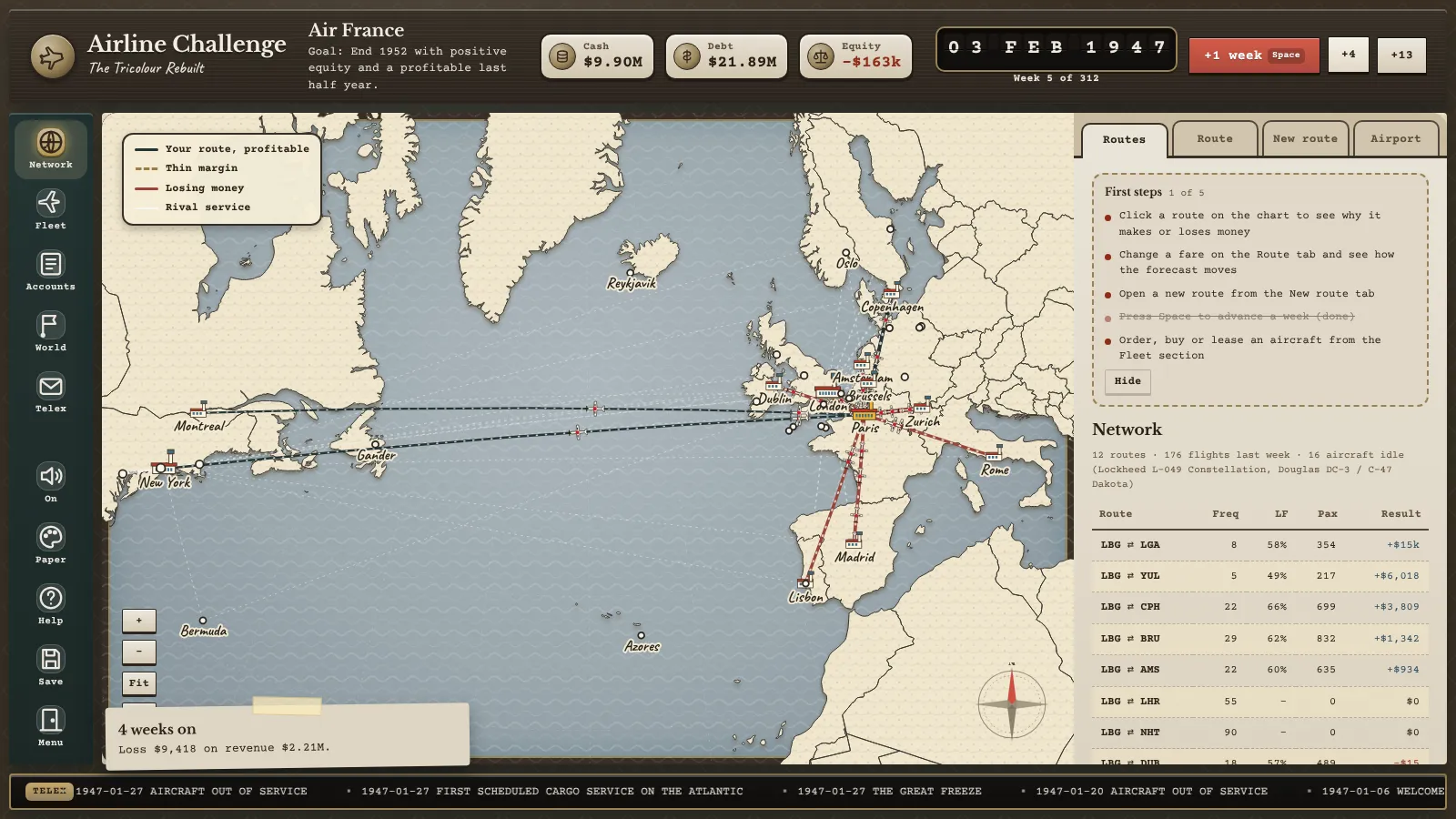Advance one week with +1 week
The width and height of the screenshot is (1456, 819).
pos(1254,56)
